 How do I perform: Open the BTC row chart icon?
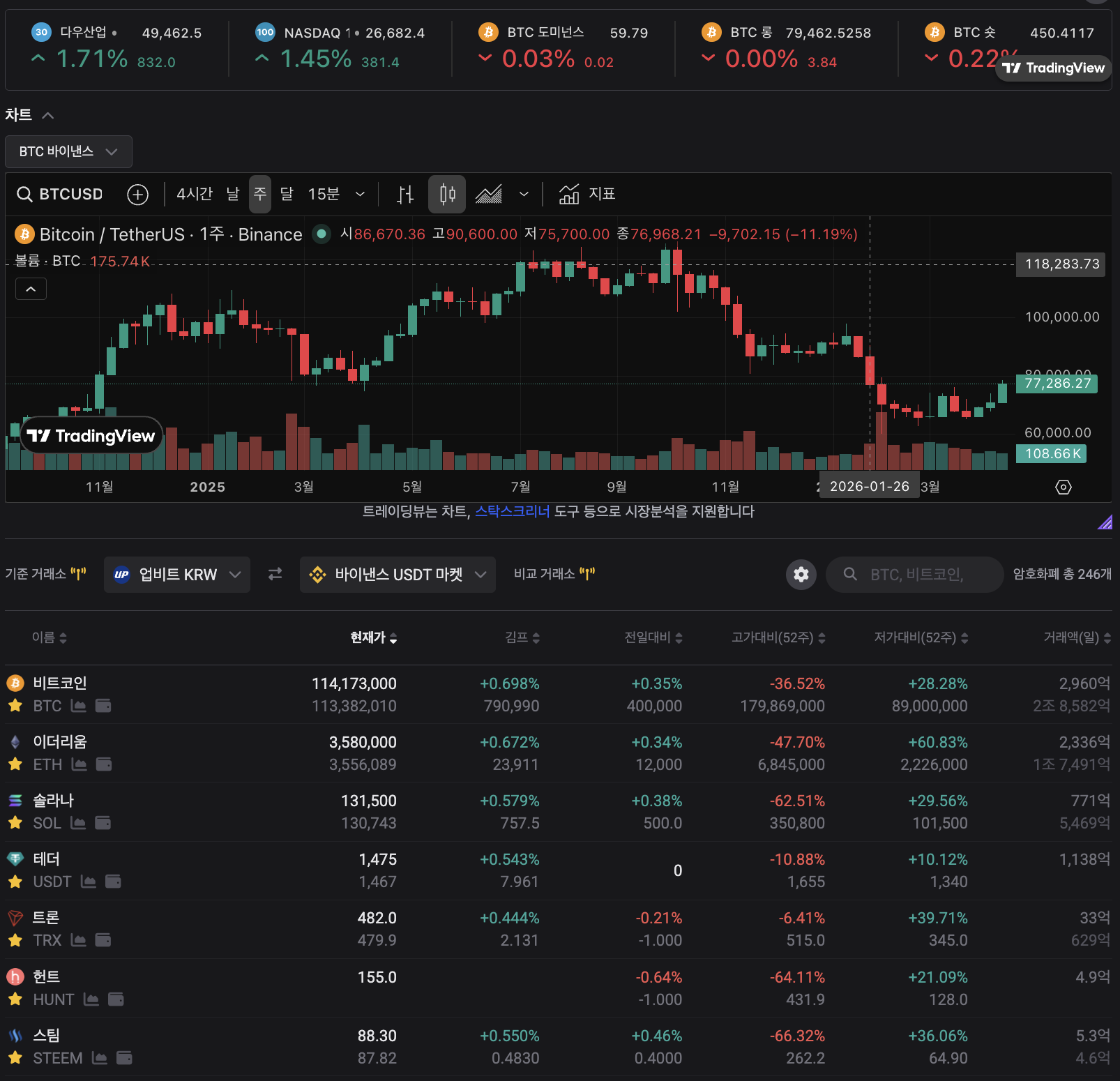[79, 706]
